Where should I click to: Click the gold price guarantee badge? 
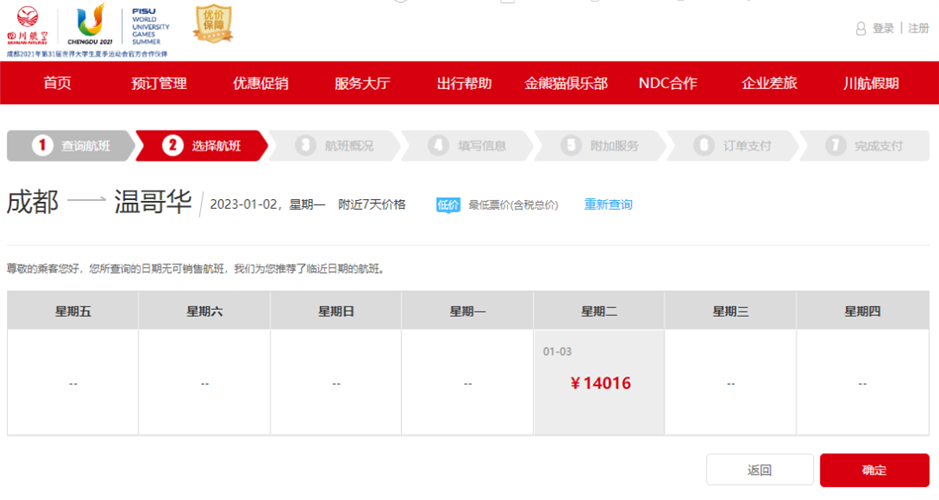point(212,24)
